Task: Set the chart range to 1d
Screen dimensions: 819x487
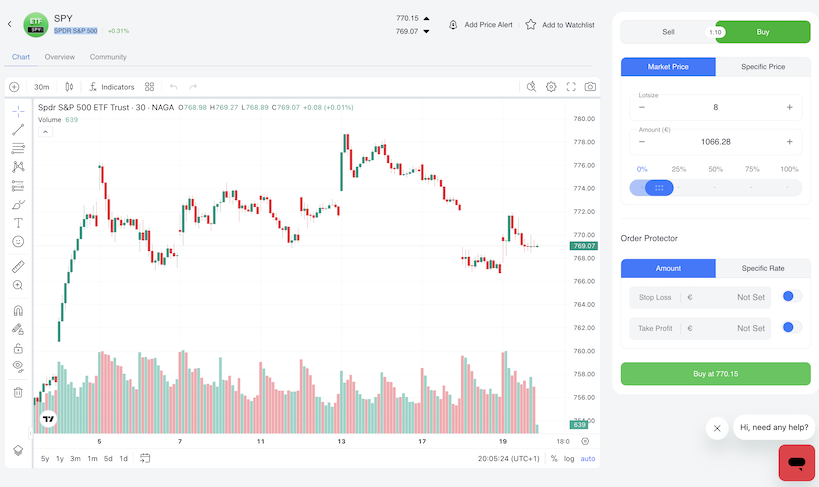Action: click(123, 459)
